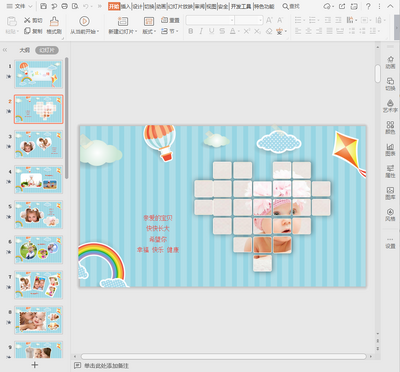Open the 图库 (Gallery) side panel icon

(x=390, y=193)
